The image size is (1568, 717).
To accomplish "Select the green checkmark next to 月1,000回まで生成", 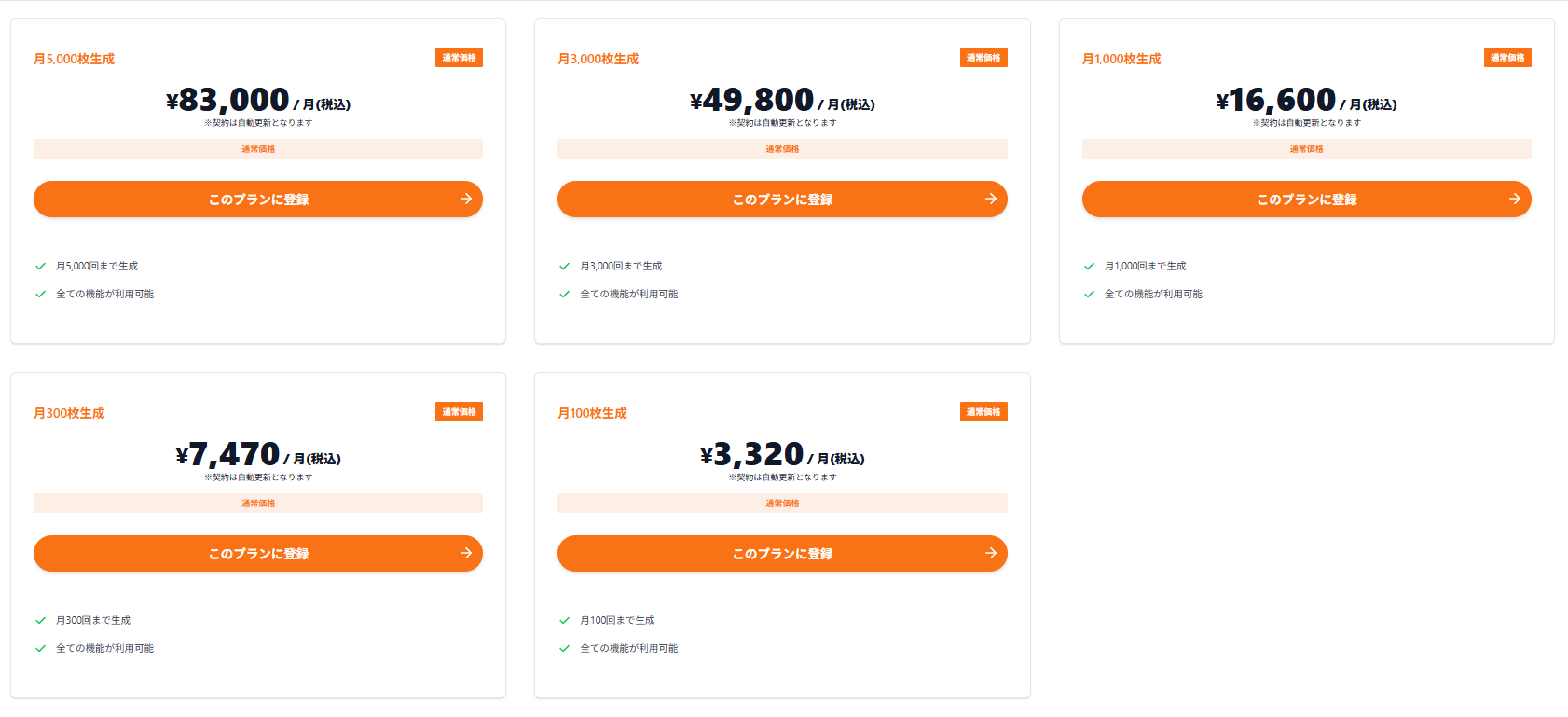I will click(x=1089, y=266).
